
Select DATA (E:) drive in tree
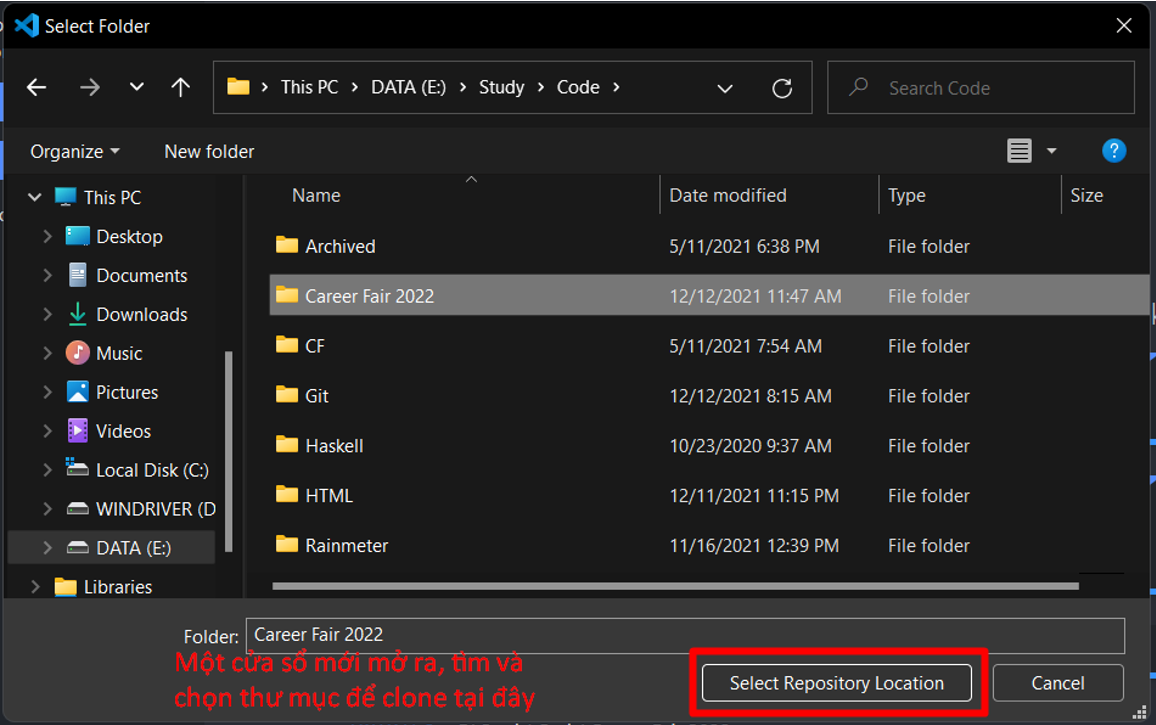(x=133, y=548)
